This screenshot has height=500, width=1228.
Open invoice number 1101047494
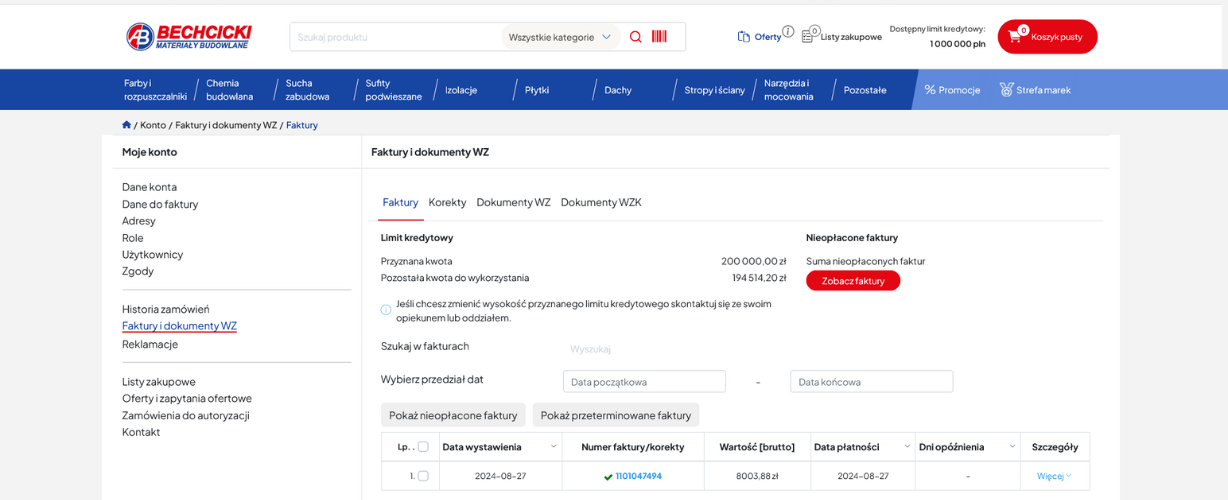pyautogui.click(x=638, y=476)
